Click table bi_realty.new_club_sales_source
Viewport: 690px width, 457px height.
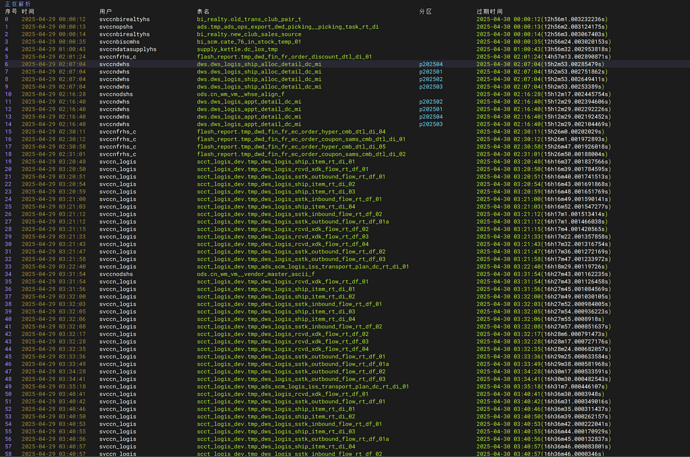pyautogui.click(x=248, y=34)
